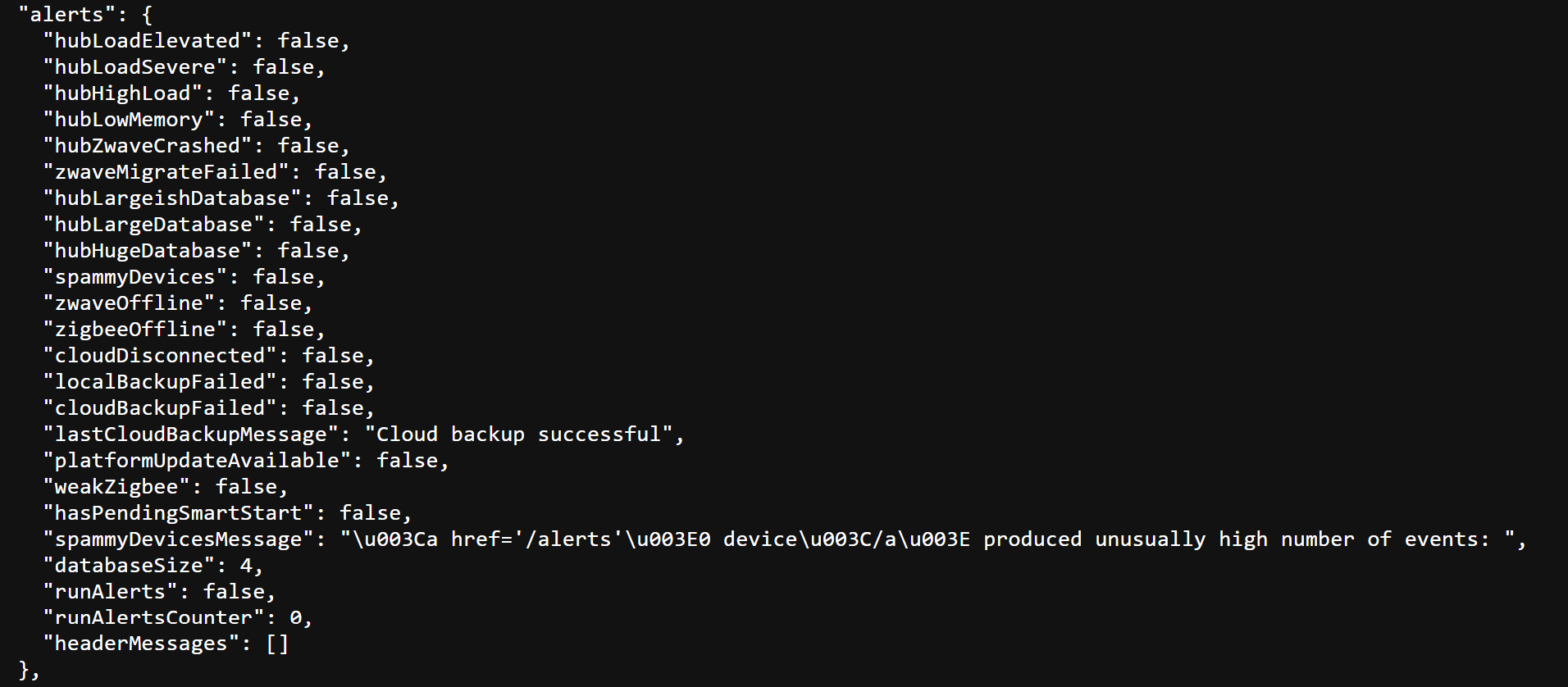Click the "runAlertsCounter" key

pos(153,618)
